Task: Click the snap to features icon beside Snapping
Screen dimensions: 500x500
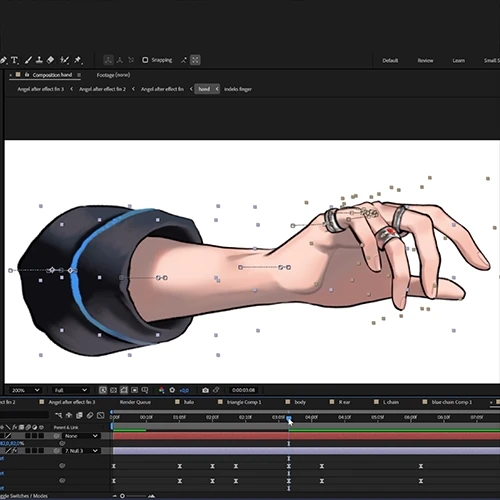Action: [195, 60]
